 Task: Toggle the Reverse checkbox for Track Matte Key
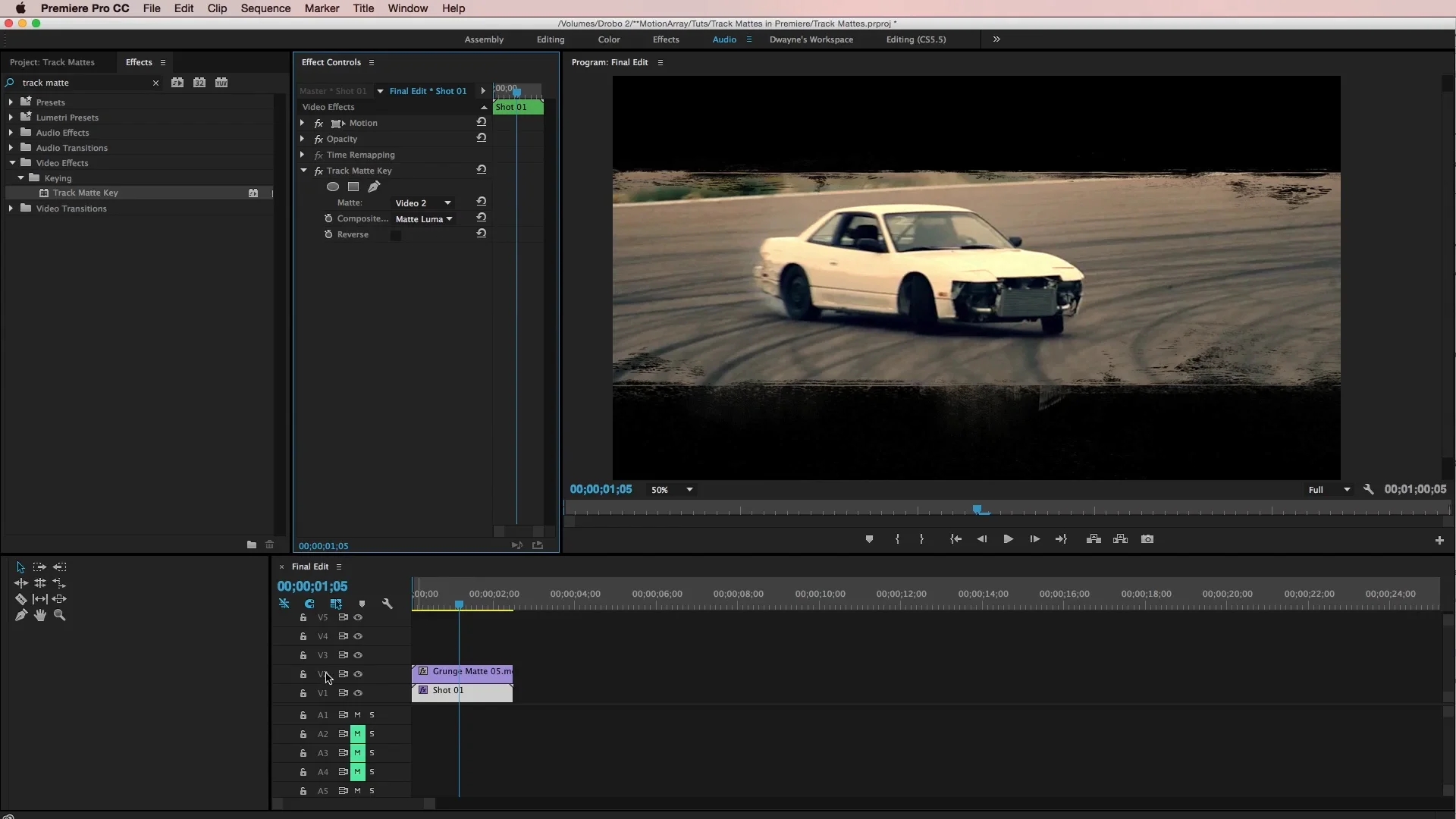coord(396,236)
